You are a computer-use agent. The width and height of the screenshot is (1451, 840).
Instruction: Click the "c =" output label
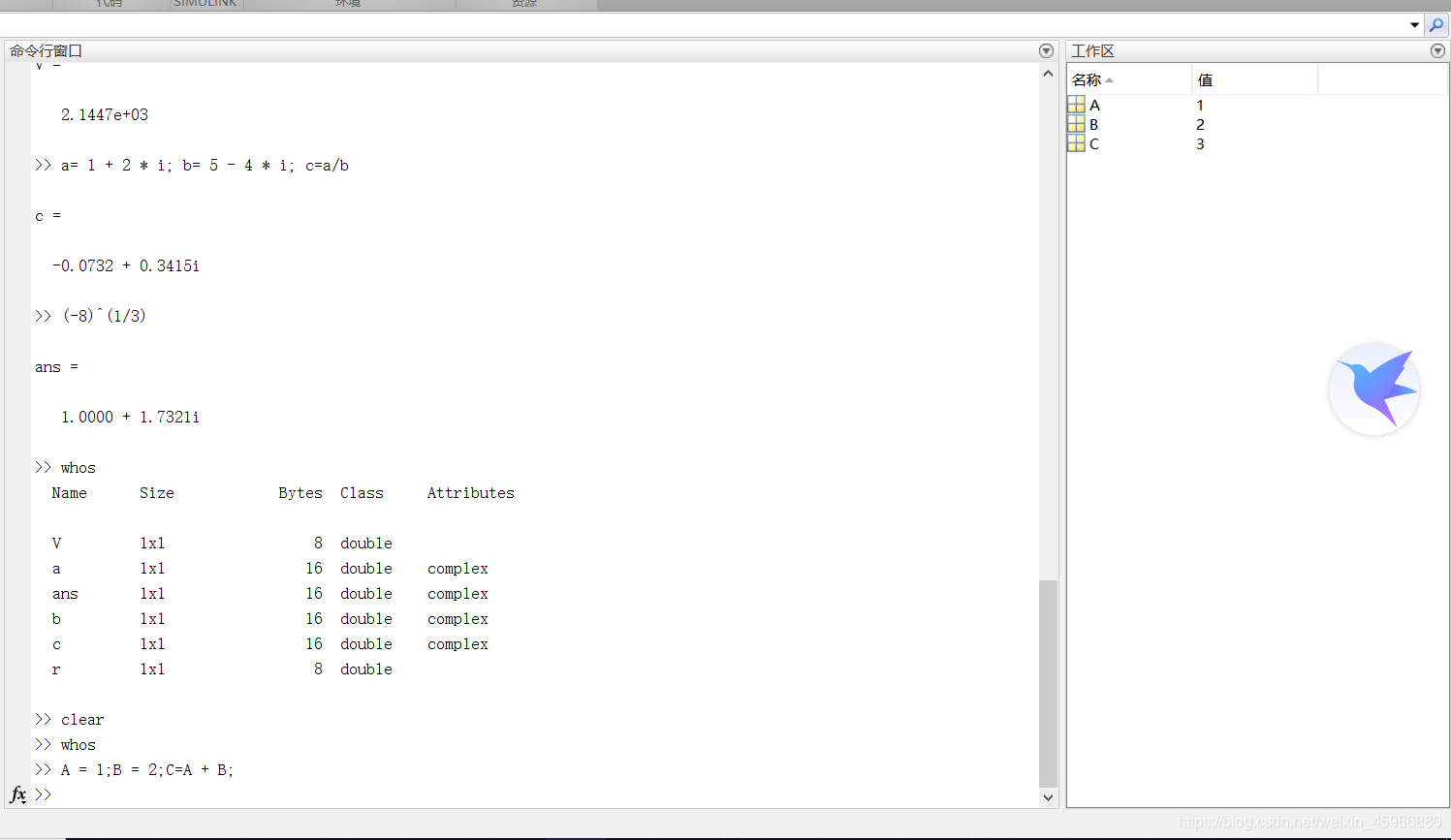[x=47, y=216]
